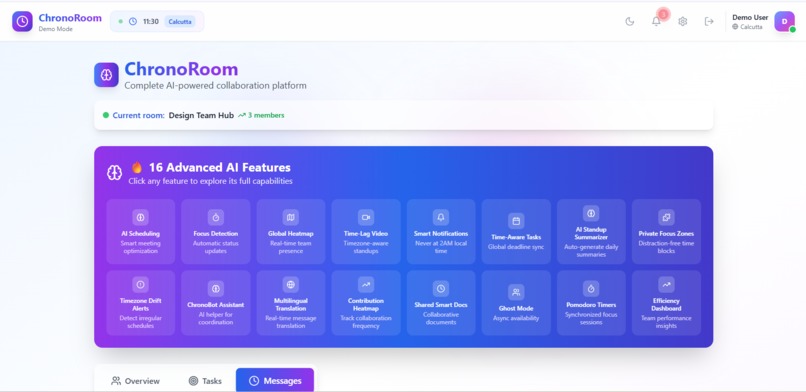Open the AI Scheduling feature card
Viewport: 806px width, 392px height.
coord(141,231)
